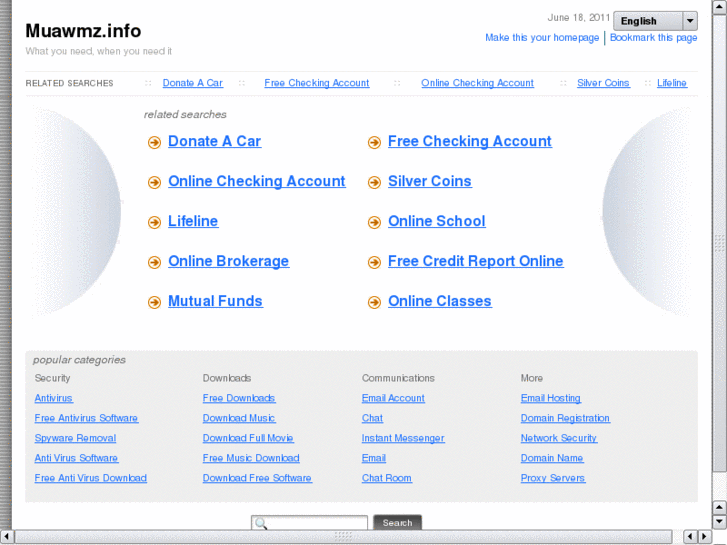Select Free Antivirus Software link
The image size is (727, 545).
pyautogui.click(x=86, y=418)
